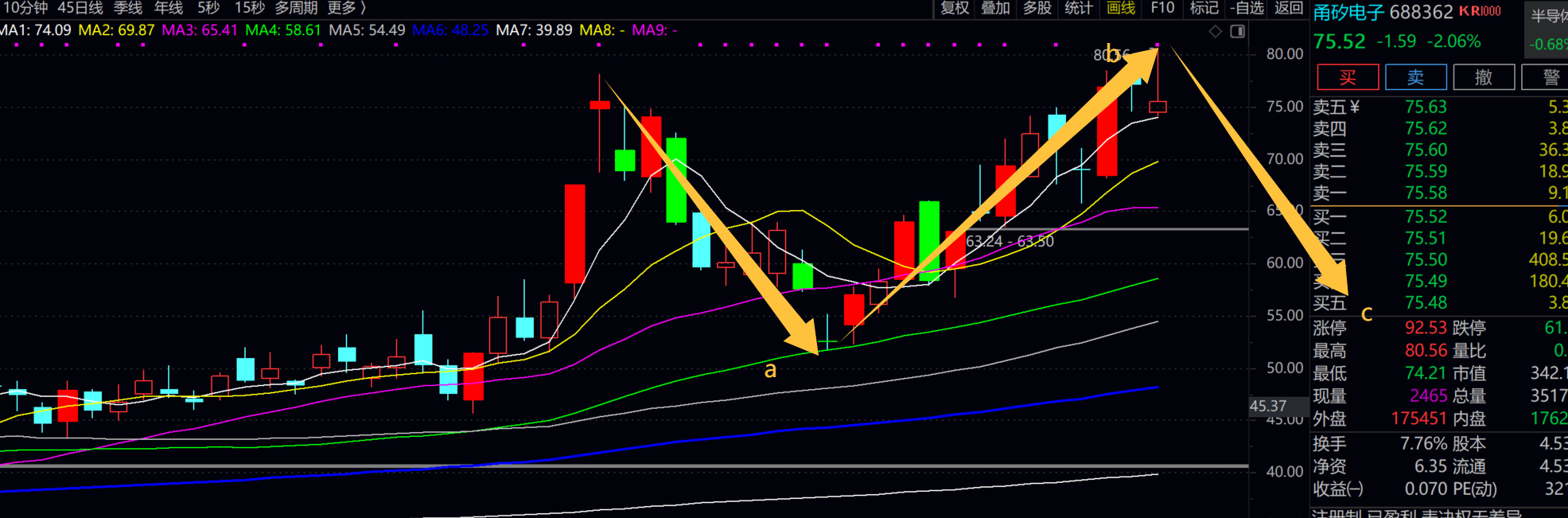The image size is (1568, 518).
Task: Open the 15秒 period tab
Action: coord(249,8)
